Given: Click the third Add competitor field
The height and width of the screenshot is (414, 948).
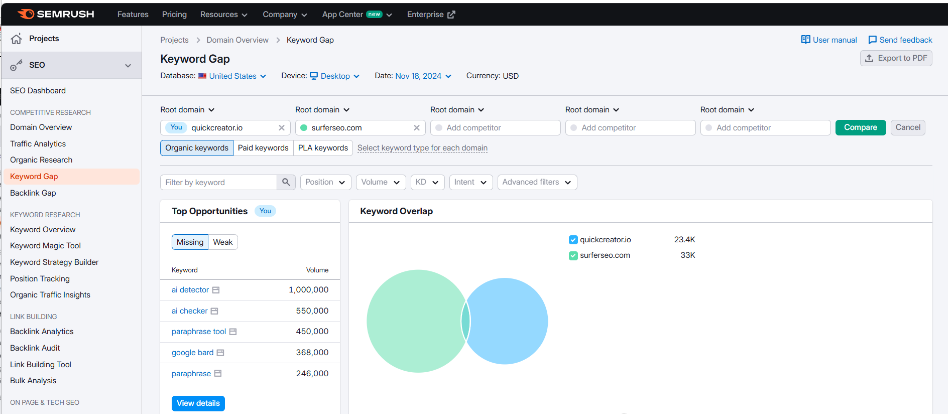Looking at the screenshot, I should coord(765,128).
